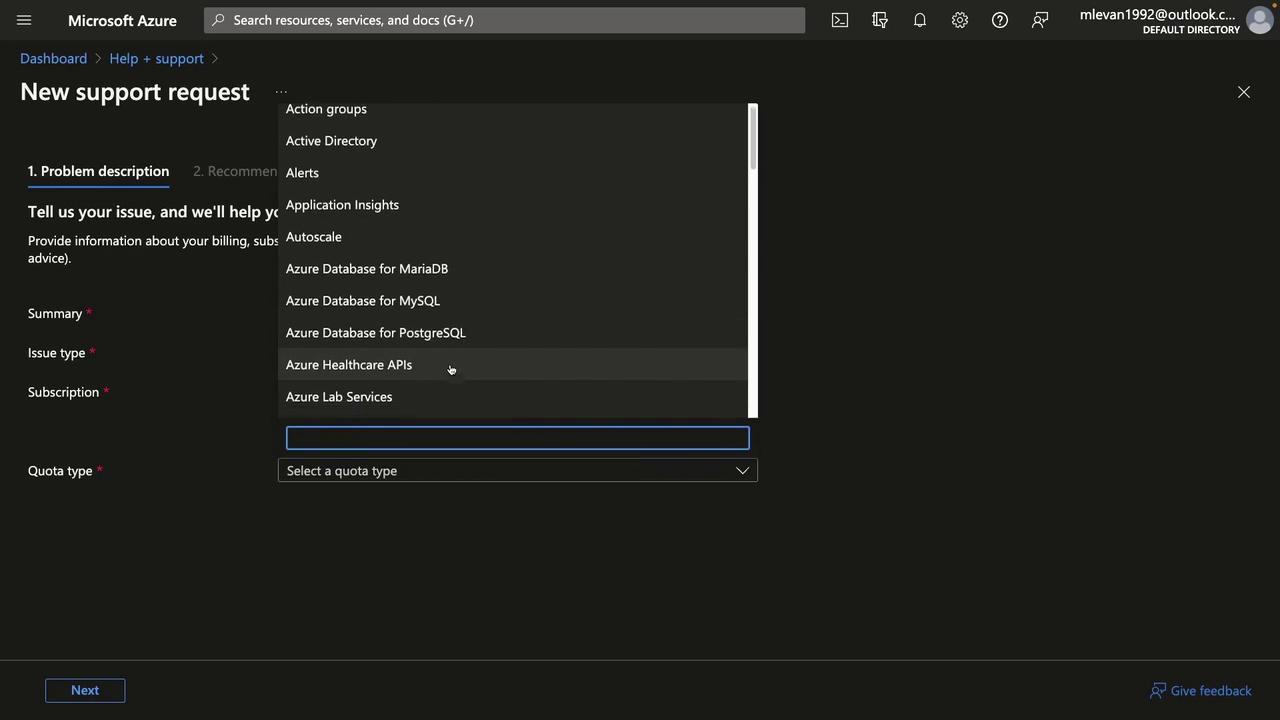
Task: Focus the dropdown filter text box
Action: (x=517, y=438)
